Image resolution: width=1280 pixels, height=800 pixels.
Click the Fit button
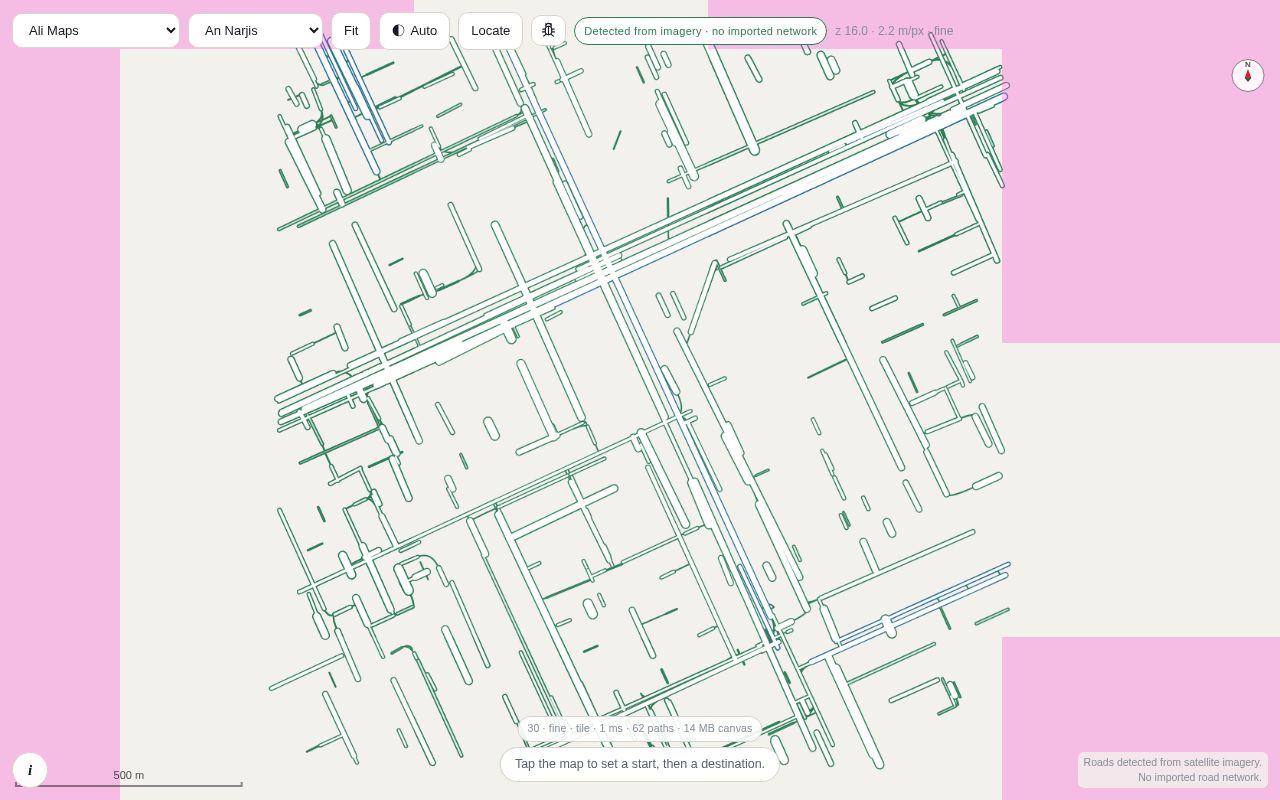point(351,31)
